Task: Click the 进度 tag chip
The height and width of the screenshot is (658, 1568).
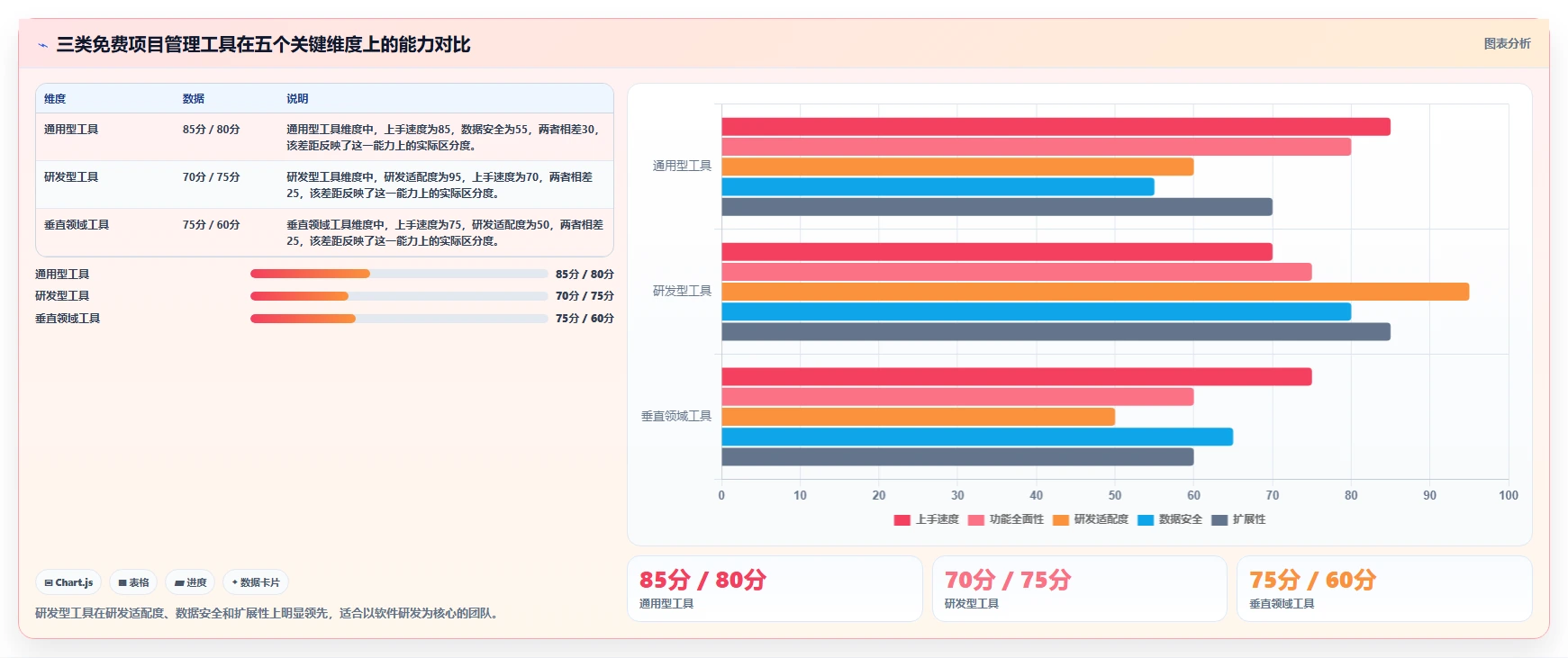Action: click(190, 582)
